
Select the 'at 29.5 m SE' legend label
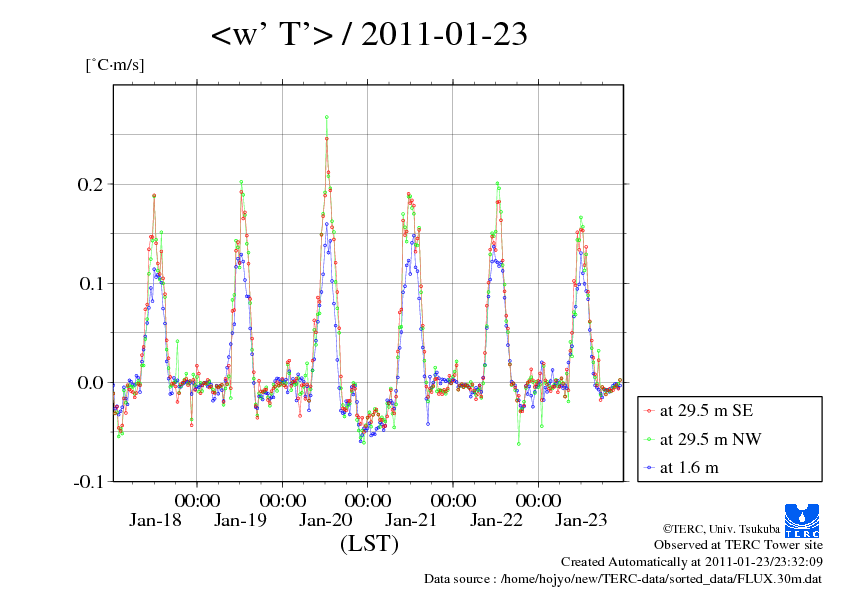(706, 411)
